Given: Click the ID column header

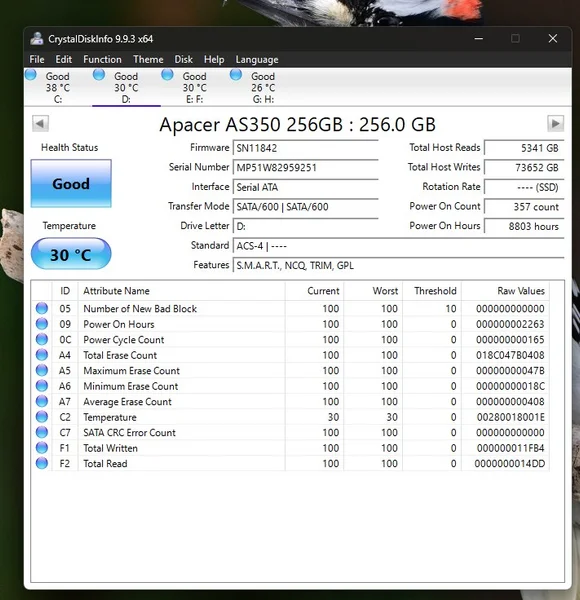Looking at the screenshot, I should tap(65, 291).
